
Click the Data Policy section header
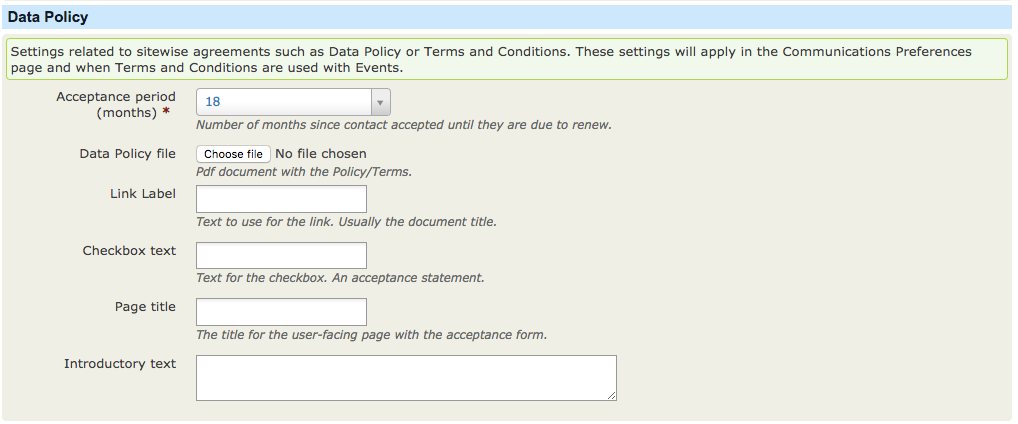[48, 17]
